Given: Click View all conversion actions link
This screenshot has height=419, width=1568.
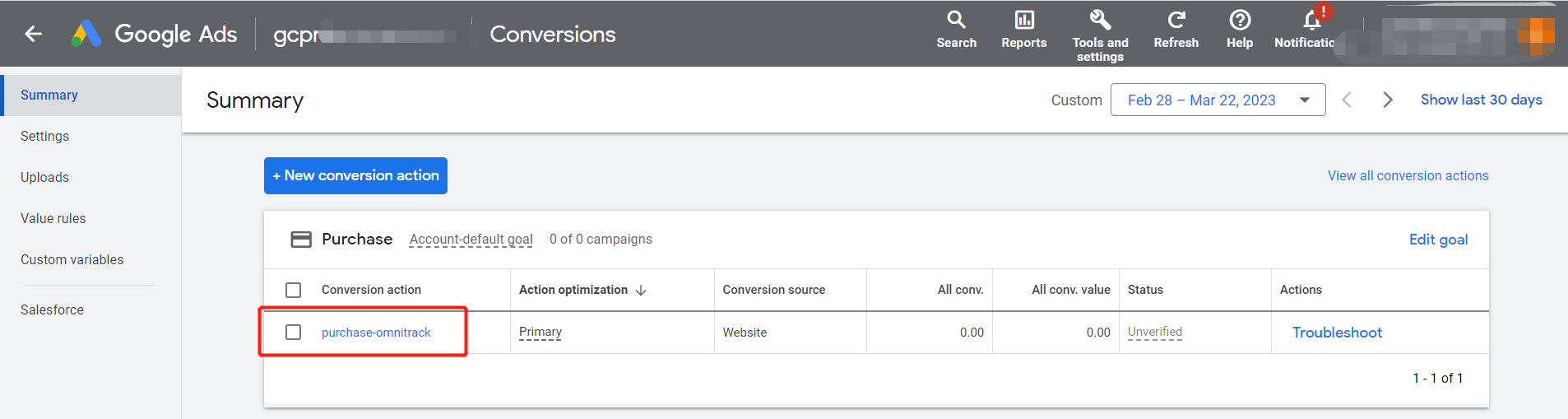Looking at the screenshot, I should 1408,175.
